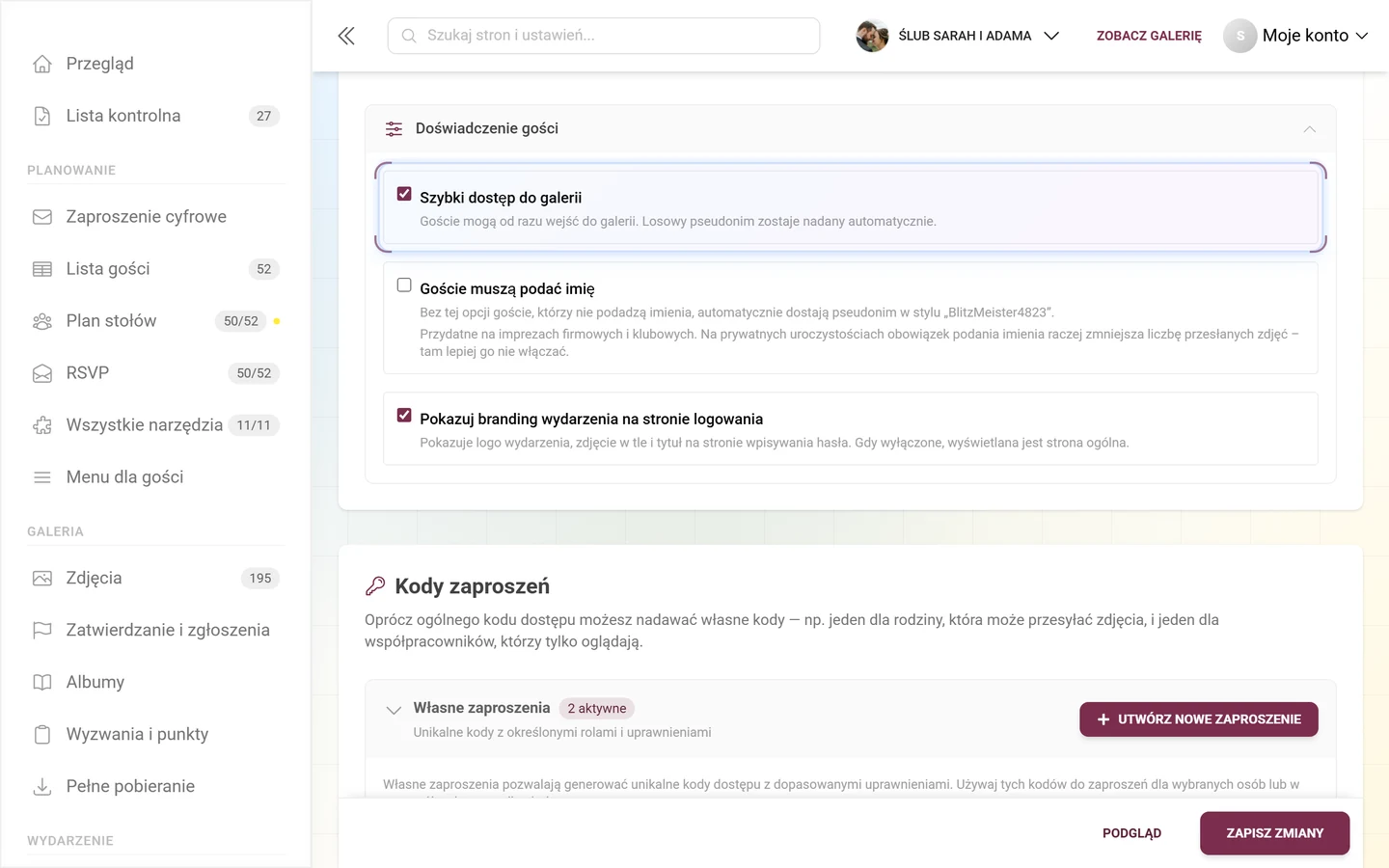Screen dimensions: 1389x868
Task: Click the Plan stołów people icon
Action: (42, 321)
